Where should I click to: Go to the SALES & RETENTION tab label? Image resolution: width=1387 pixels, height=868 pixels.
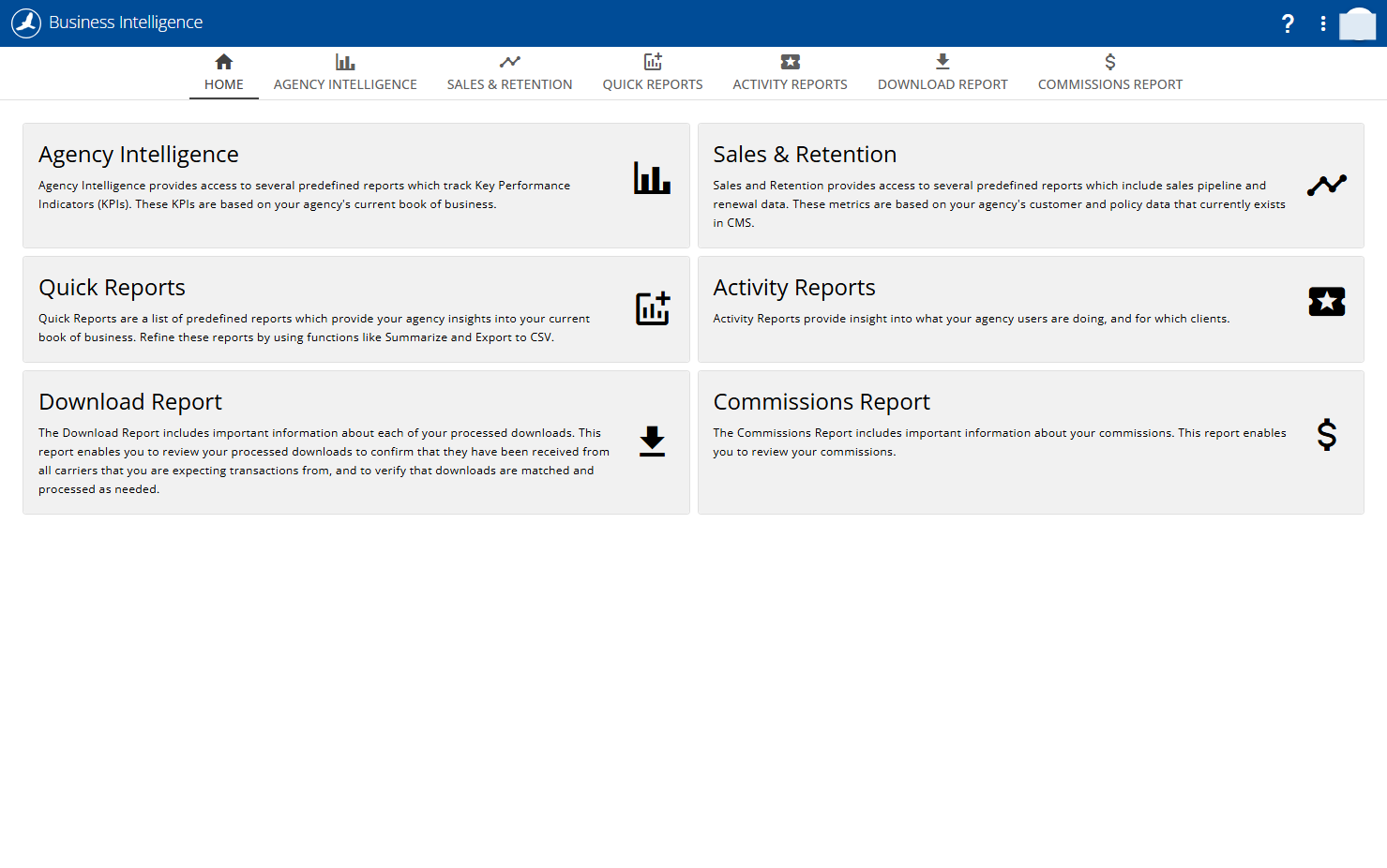(509, 84)
